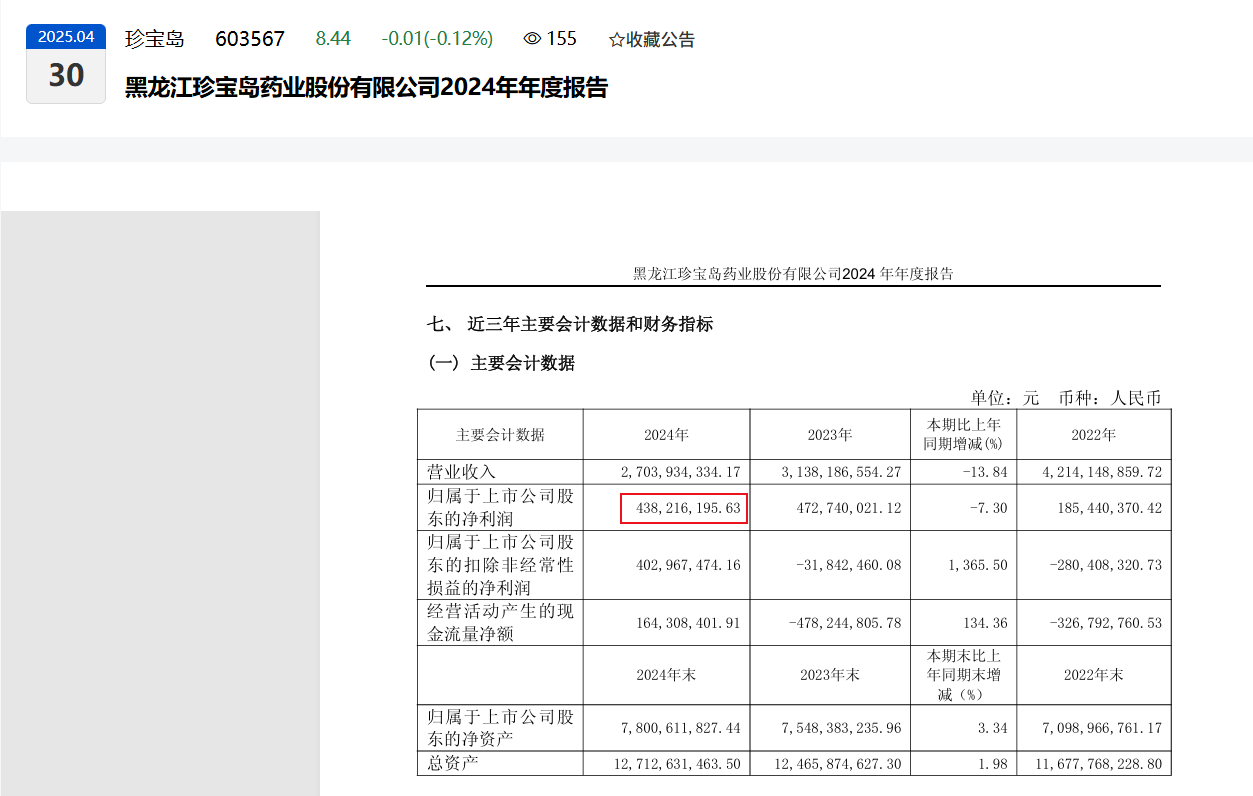Image resolution: width=1253 pixels, height=796 pixels.
Task: Click sub-header 2023年末
Action: point(829,675)
